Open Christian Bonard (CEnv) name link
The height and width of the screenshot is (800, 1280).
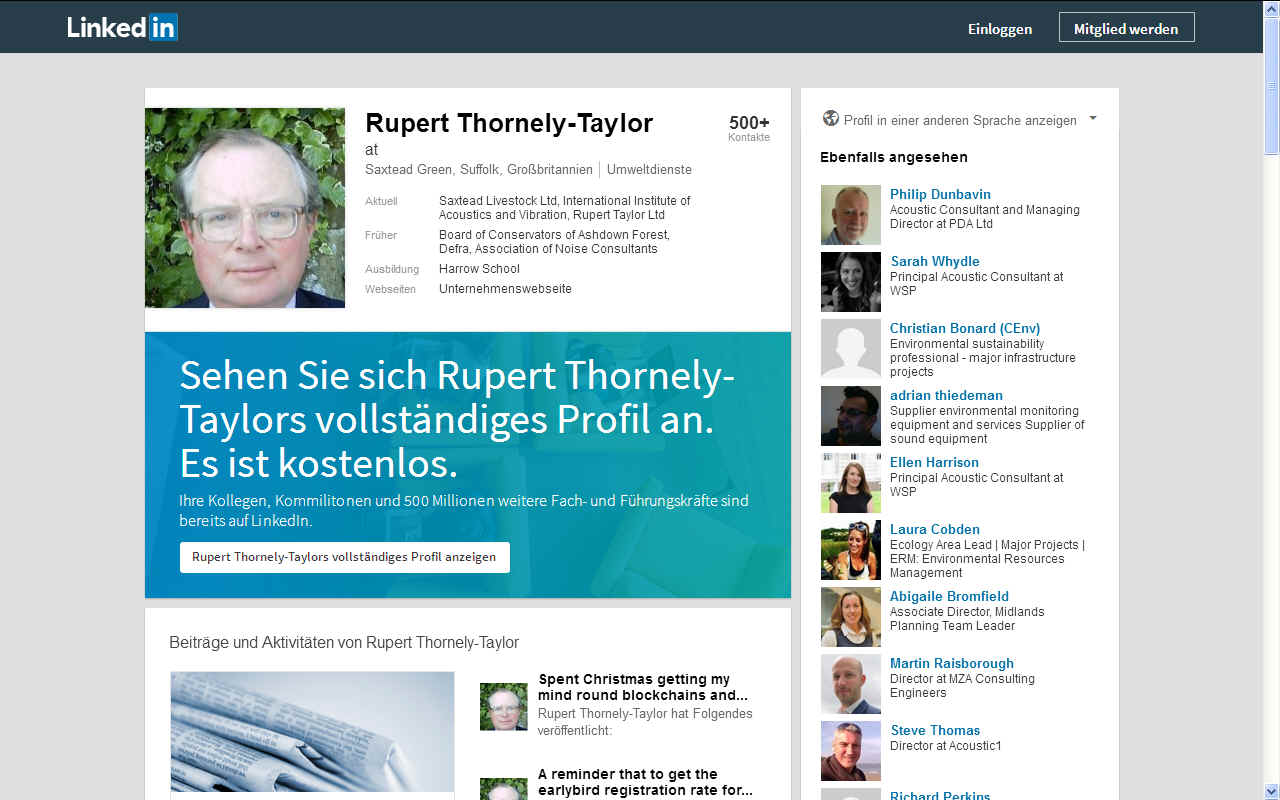pyautogui.click(x=965, y=328)
